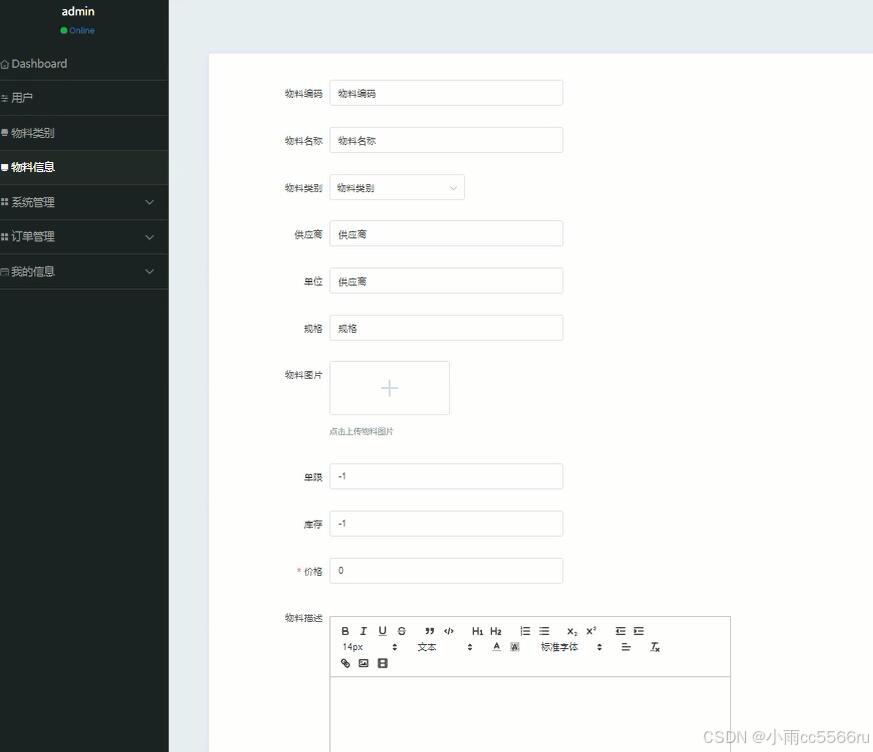The width and height of the screenshot is (873, 752).
Task: Click into the 单位 input field
Action: point(446,281)
